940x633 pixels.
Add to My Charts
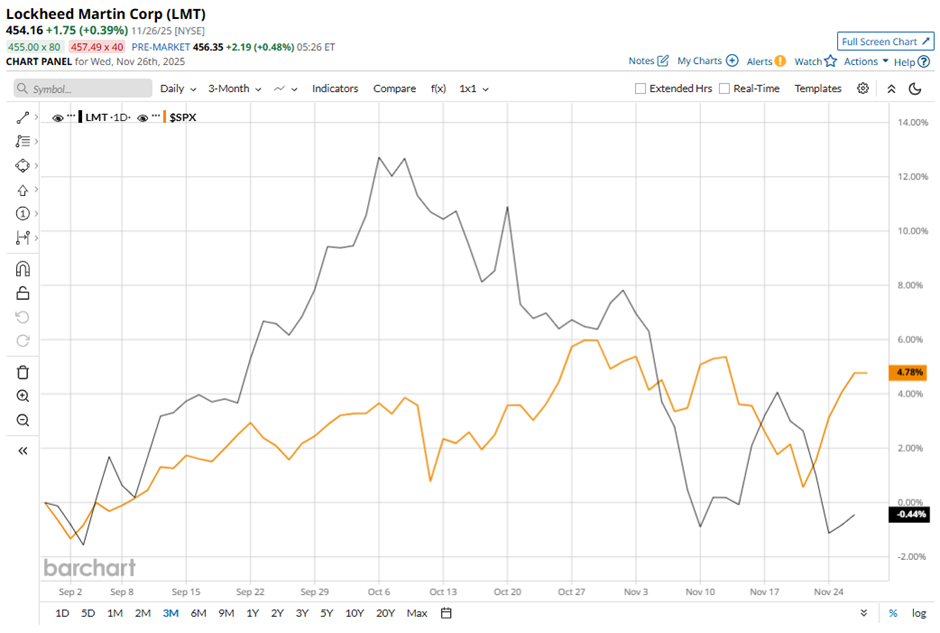point(707,61)
